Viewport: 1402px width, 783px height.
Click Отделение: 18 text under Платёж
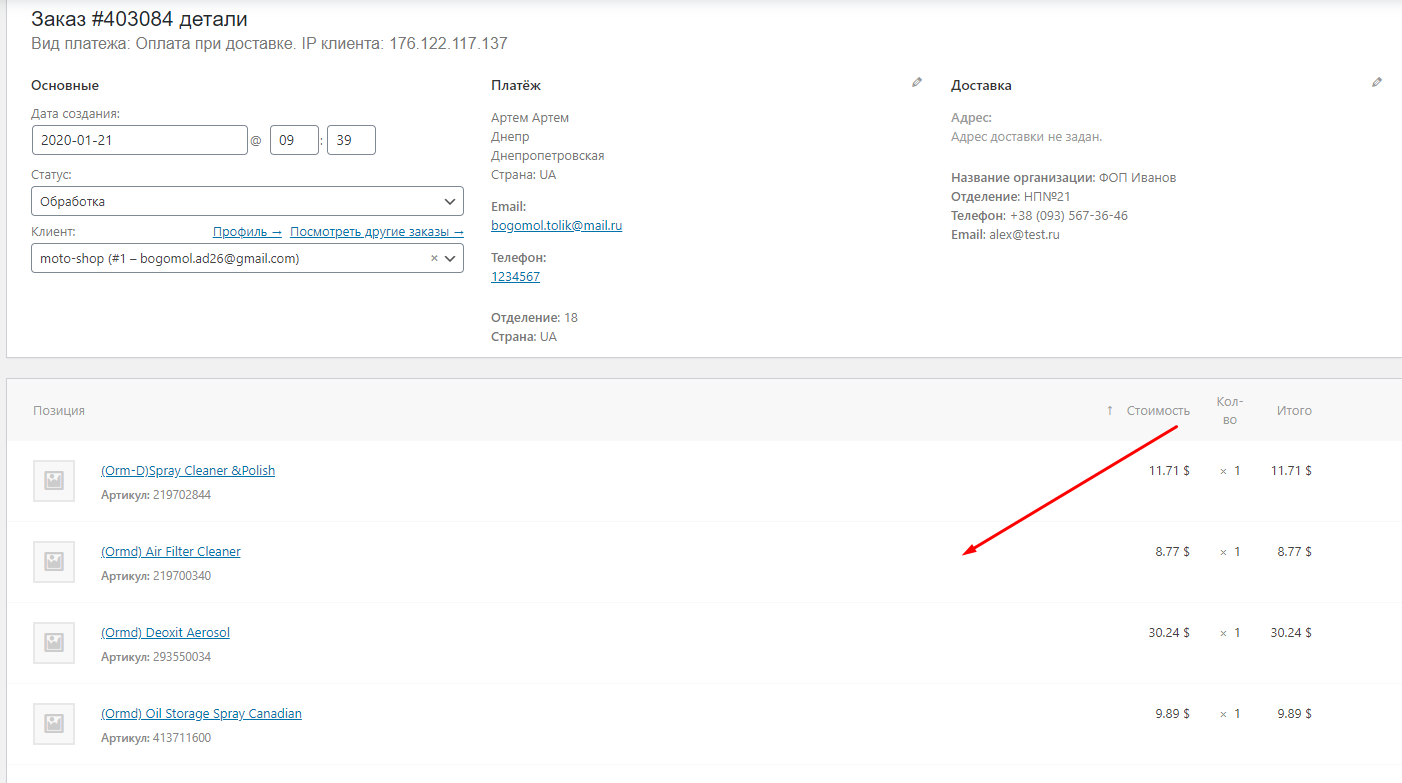coord(534,318)
